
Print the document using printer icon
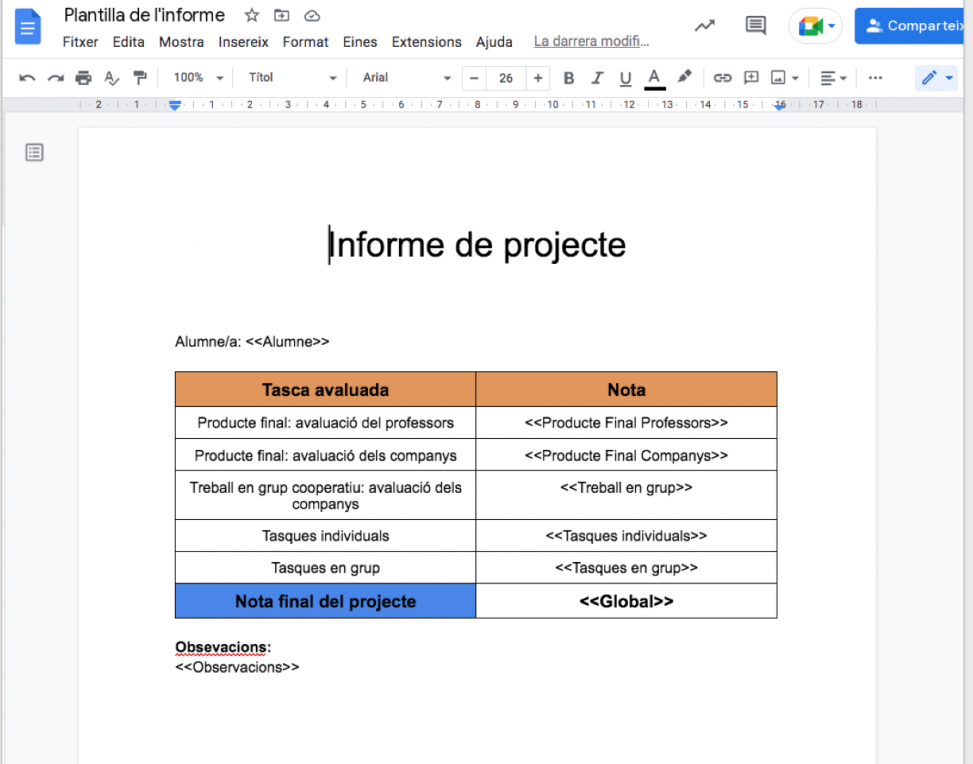83,78
